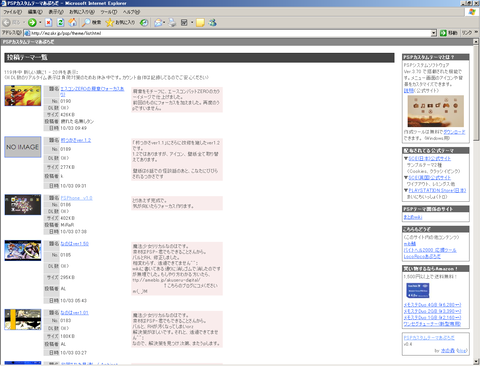Open the Mail toolbar button
This screenshot has width=480, height=384.
[x=158, y=23]
